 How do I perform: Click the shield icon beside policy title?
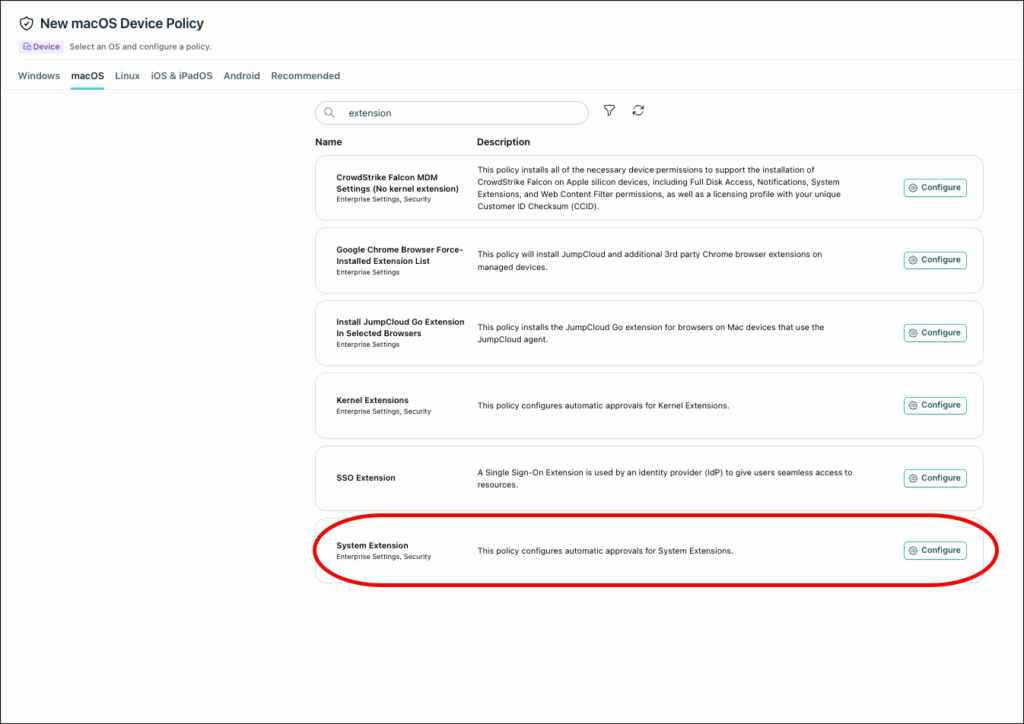pos(26,24)
